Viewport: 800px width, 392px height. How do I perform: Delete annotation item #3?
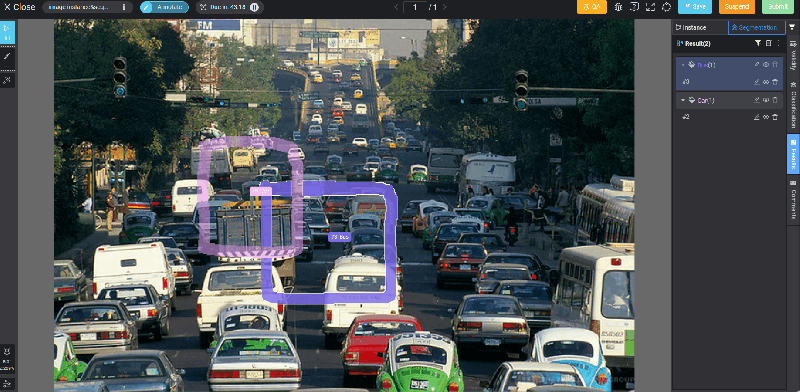tap(775, 82)
